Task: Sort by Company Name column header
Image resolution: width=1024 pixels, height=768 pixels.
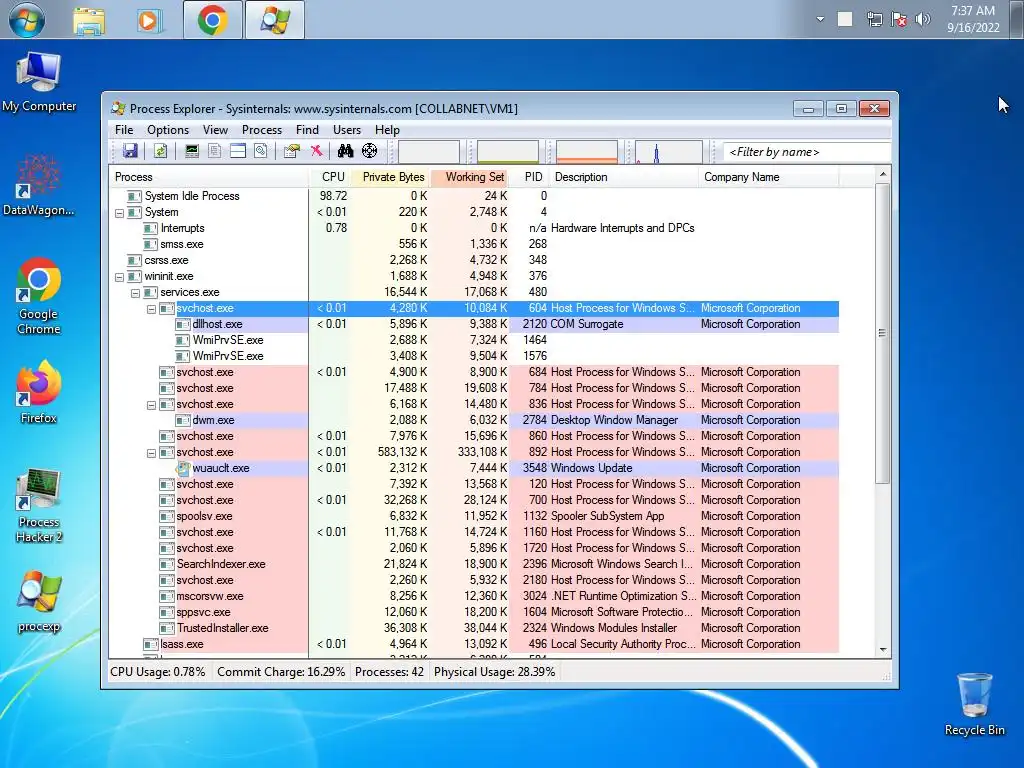Action: pos(769,177)
